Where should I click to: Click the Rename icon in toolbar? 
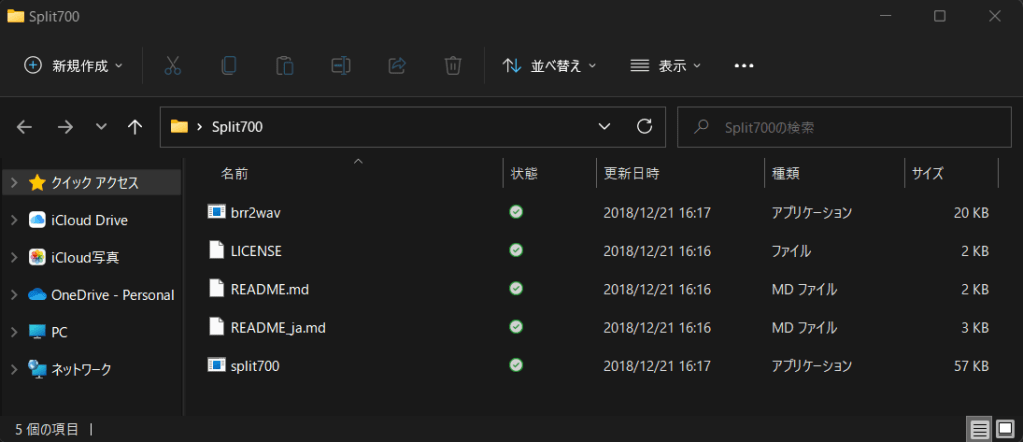coord(340,66)
